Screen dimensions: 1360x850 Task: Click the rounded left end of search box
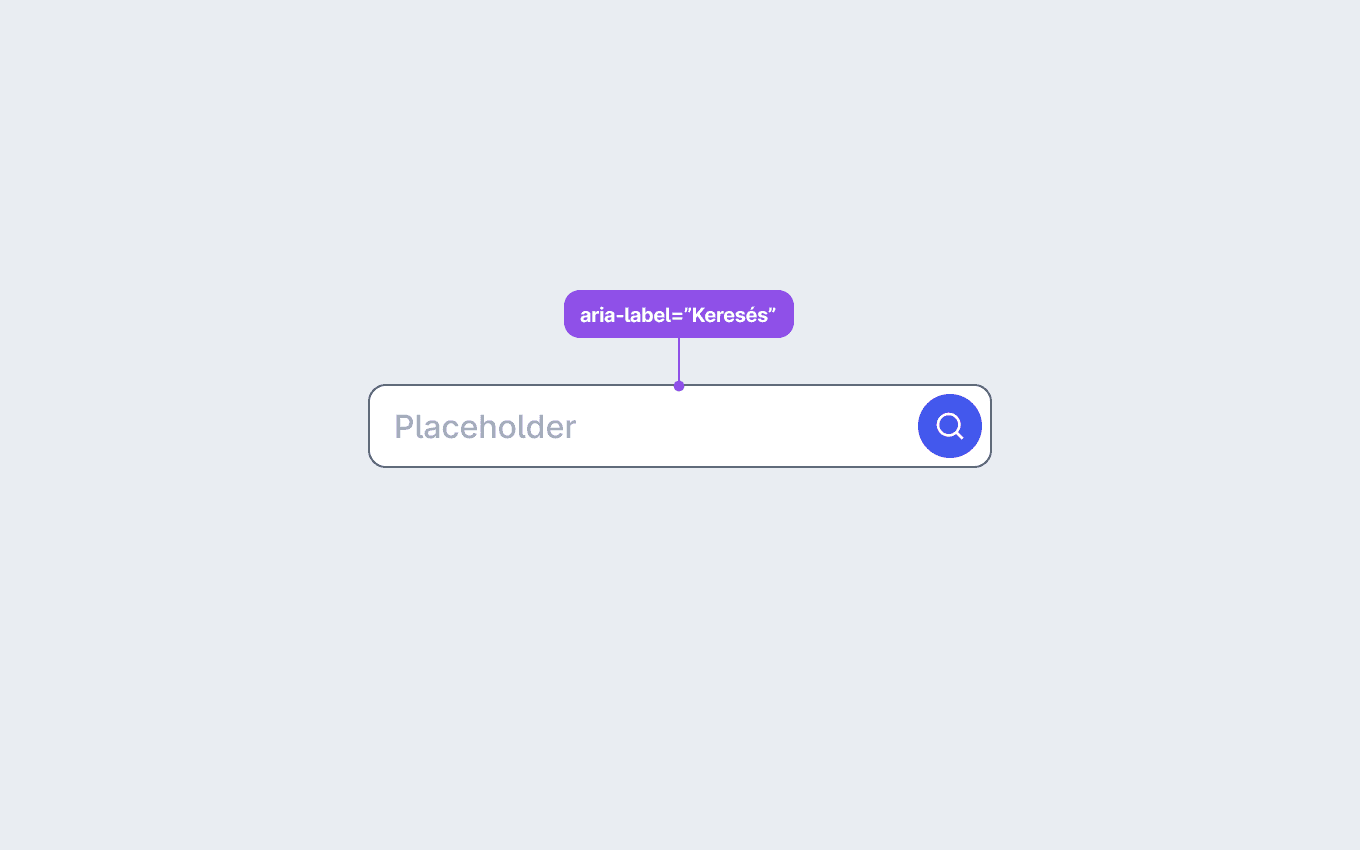tap(374, 426)
